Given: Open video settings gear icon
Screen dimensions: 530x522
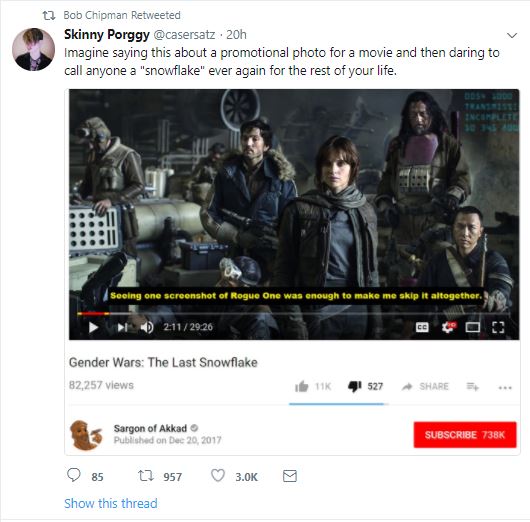Looking at the screenshot, I should click(449, 327).
